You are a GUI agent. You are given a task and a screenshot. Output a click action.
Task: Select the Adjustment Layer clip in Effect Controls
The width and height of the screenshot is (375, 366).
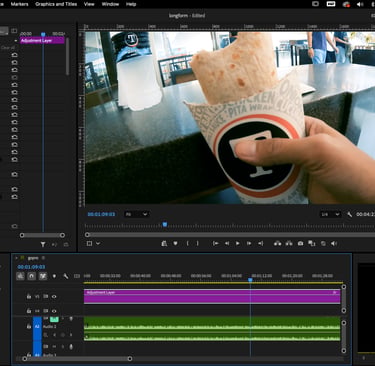(42, 41)
